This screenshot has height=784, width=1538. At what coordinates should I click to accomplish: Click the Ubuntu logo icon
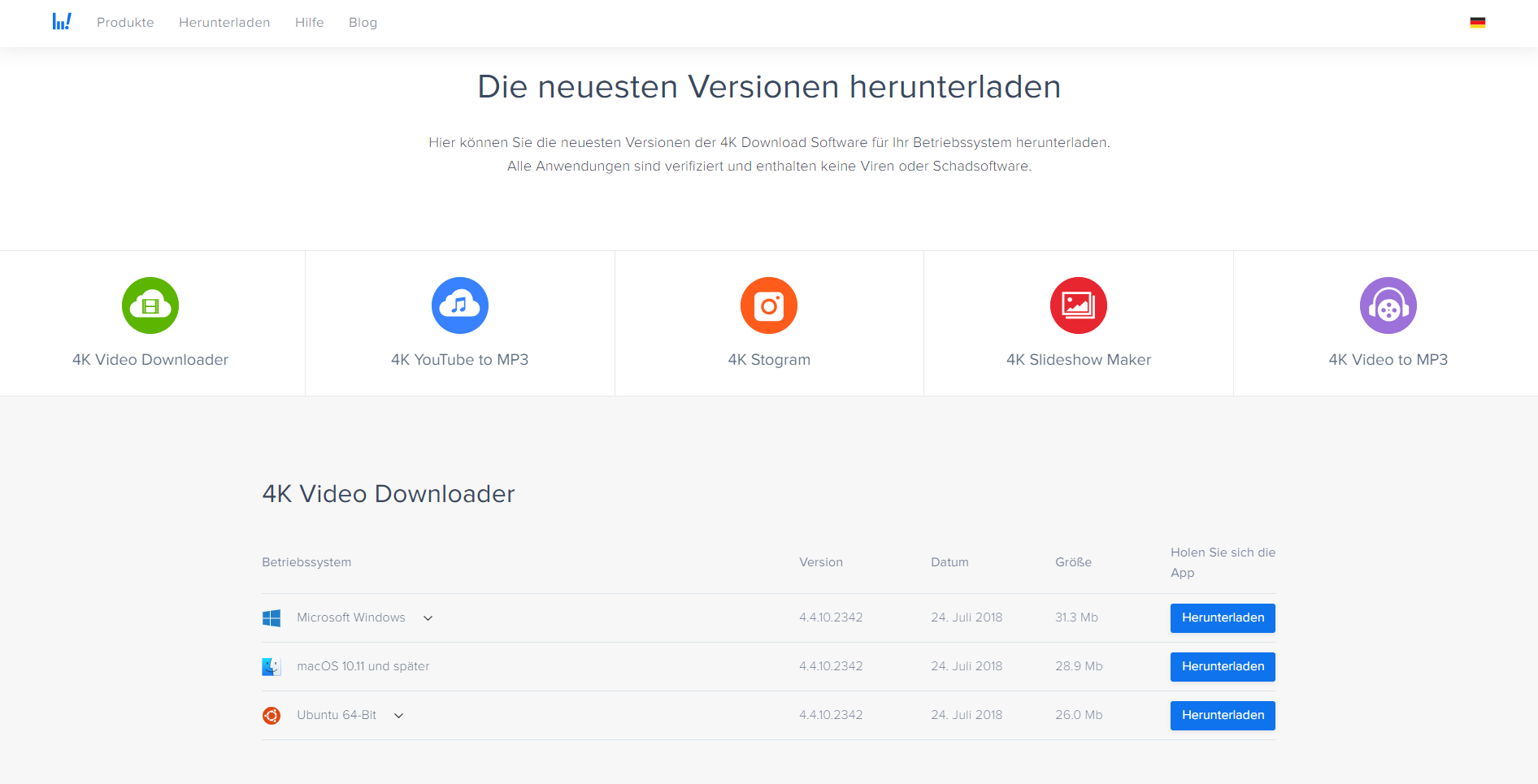(272, 716)
